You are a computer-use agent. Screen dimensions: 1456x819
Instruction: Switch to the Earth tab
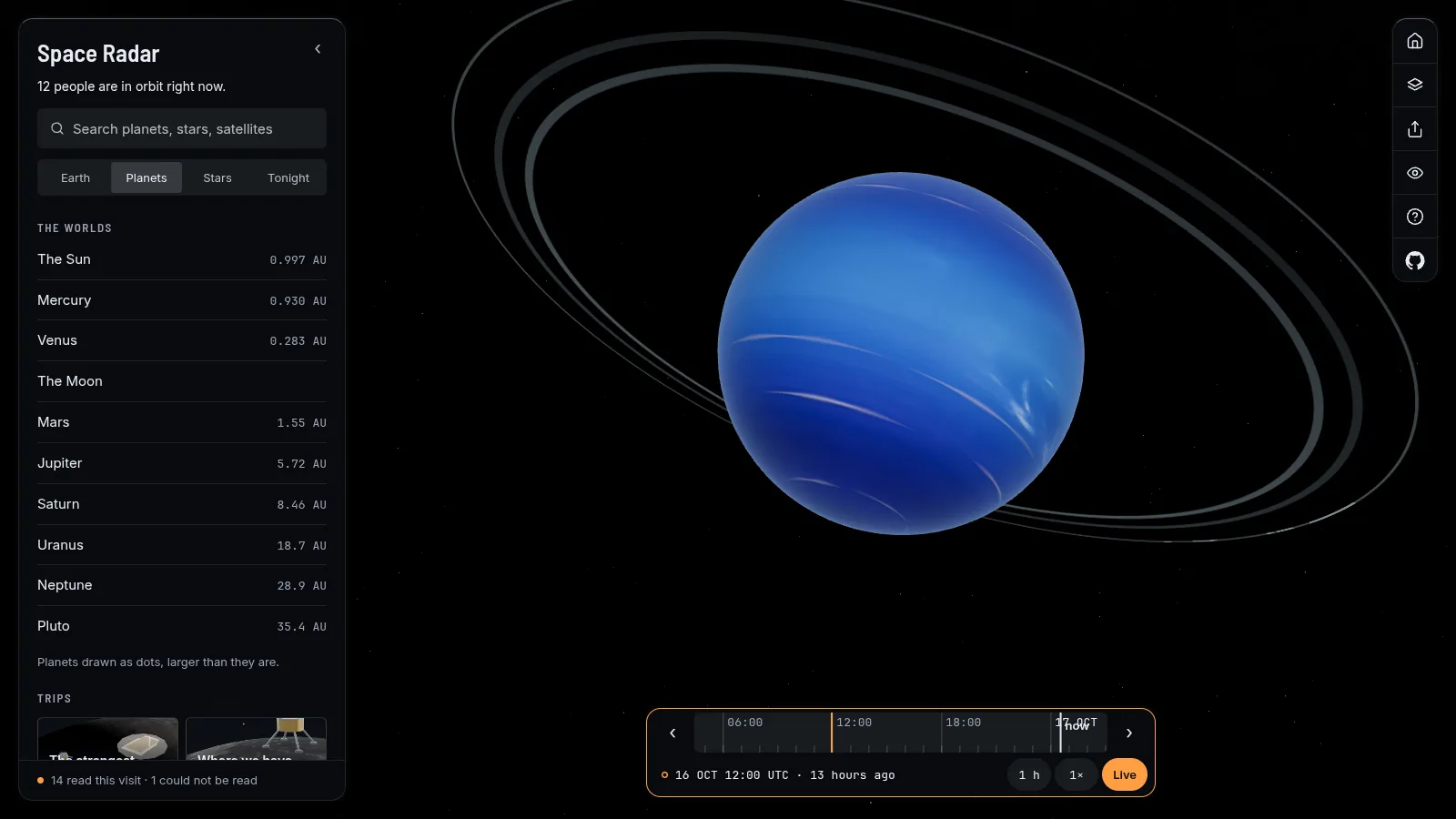76,177
